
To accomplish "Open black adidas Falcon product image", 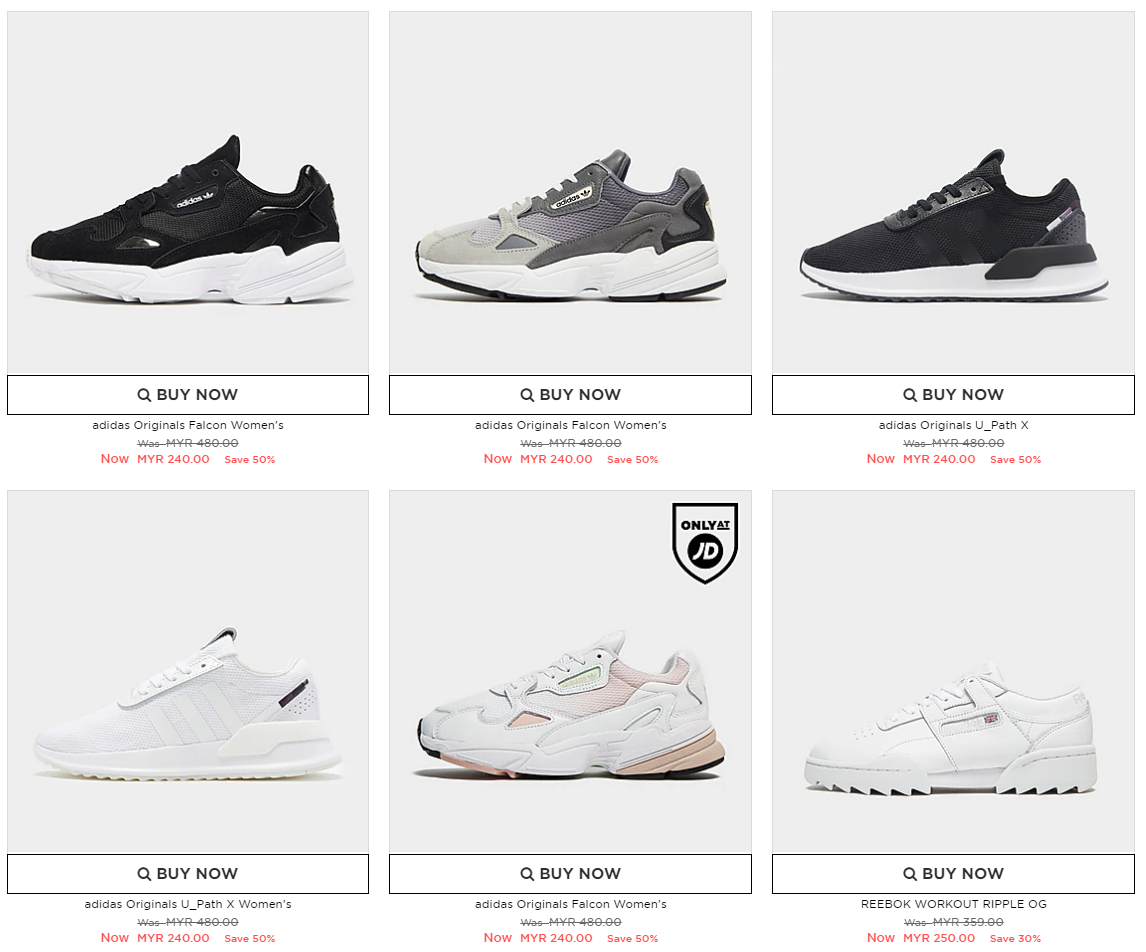I will 188,193.
